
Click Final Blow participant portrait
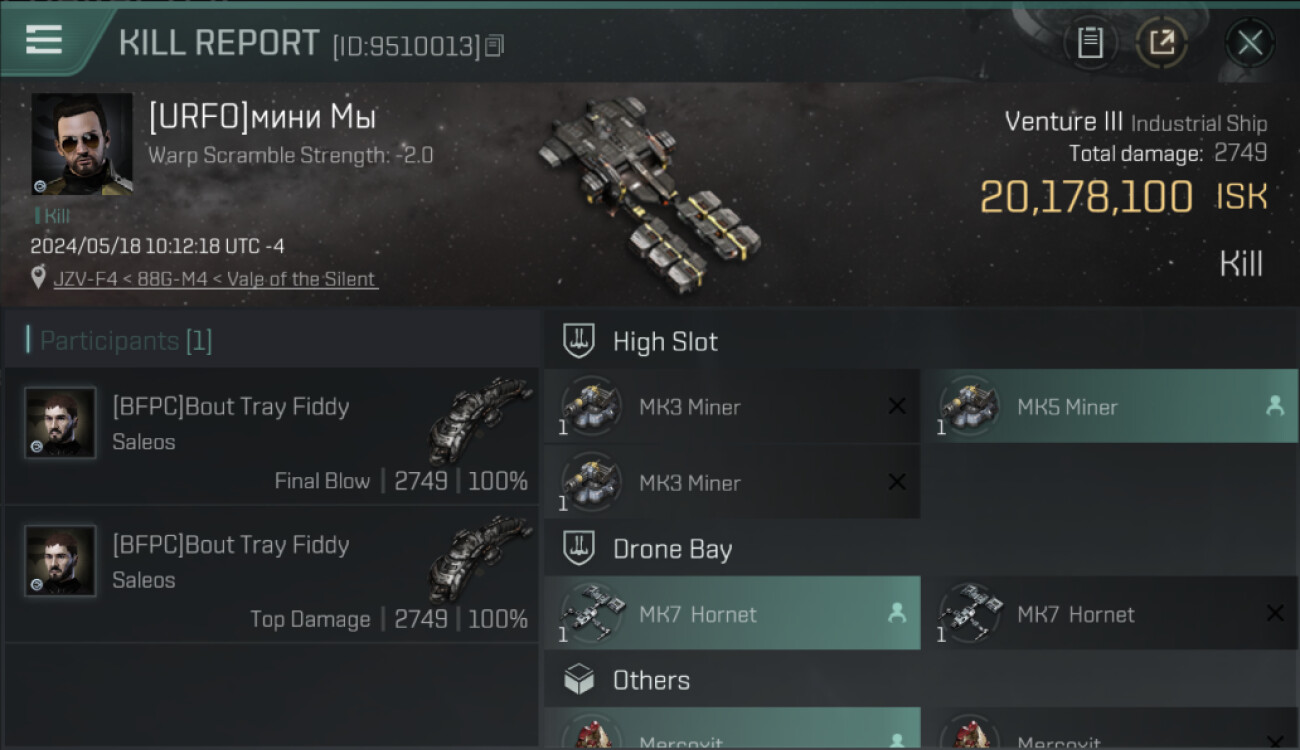[x=61, y=423]
